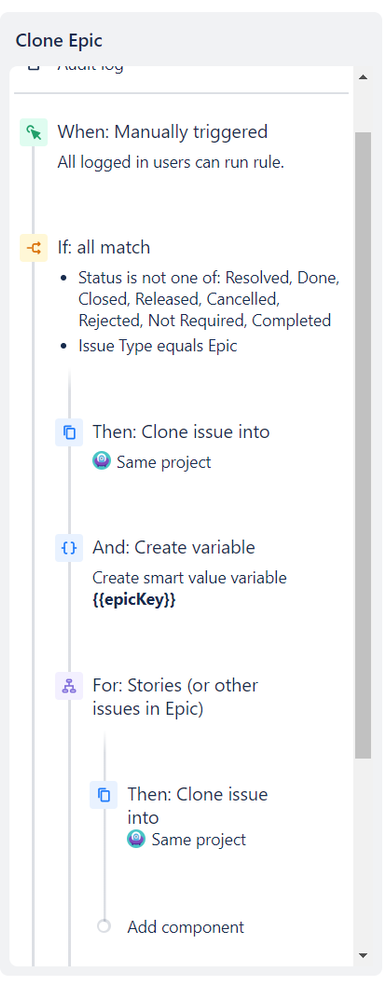Open the When: Manually triggered step

(x=163, y=132)
